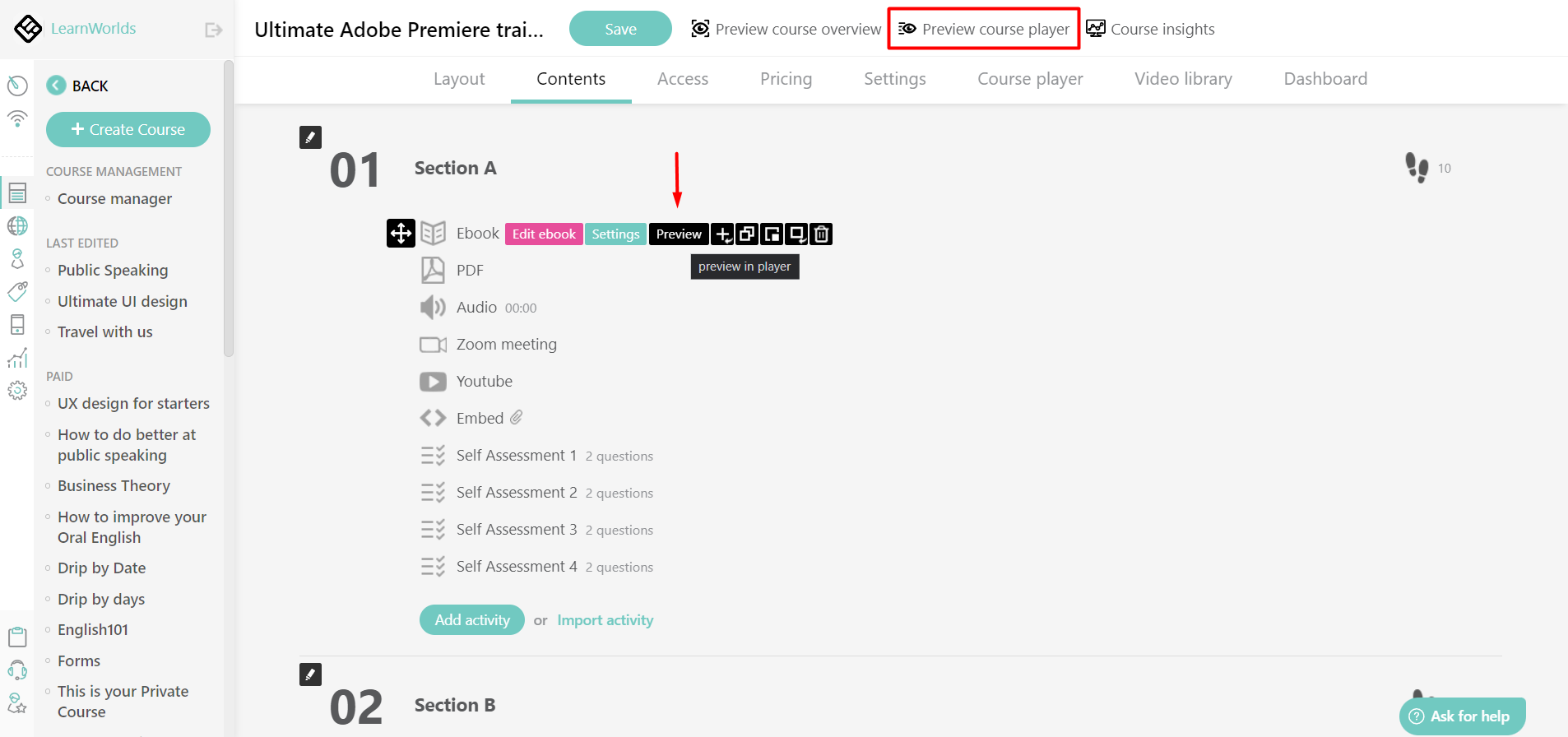Image resolution: width=1568 pixels, height=737 pixels.
Task: Open the PDF activity
Action: click(x=469, y=270)
